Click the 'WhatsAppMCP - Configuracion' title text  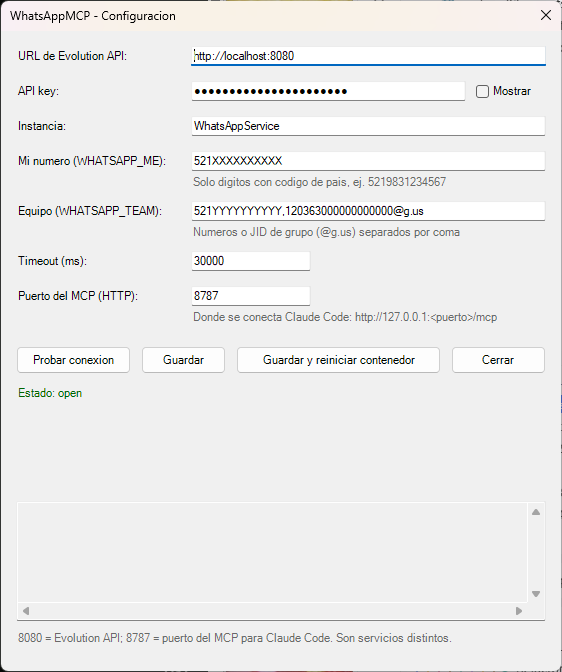pos(93,16)
